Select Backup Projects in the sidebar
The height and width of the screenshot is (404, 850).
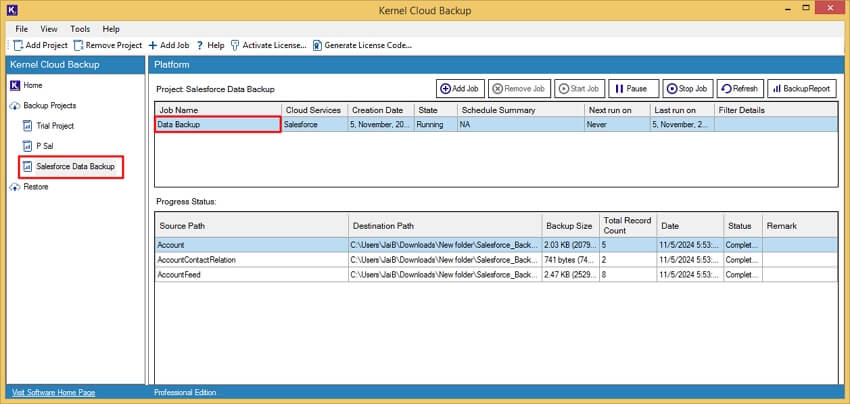tap(50, 105)
